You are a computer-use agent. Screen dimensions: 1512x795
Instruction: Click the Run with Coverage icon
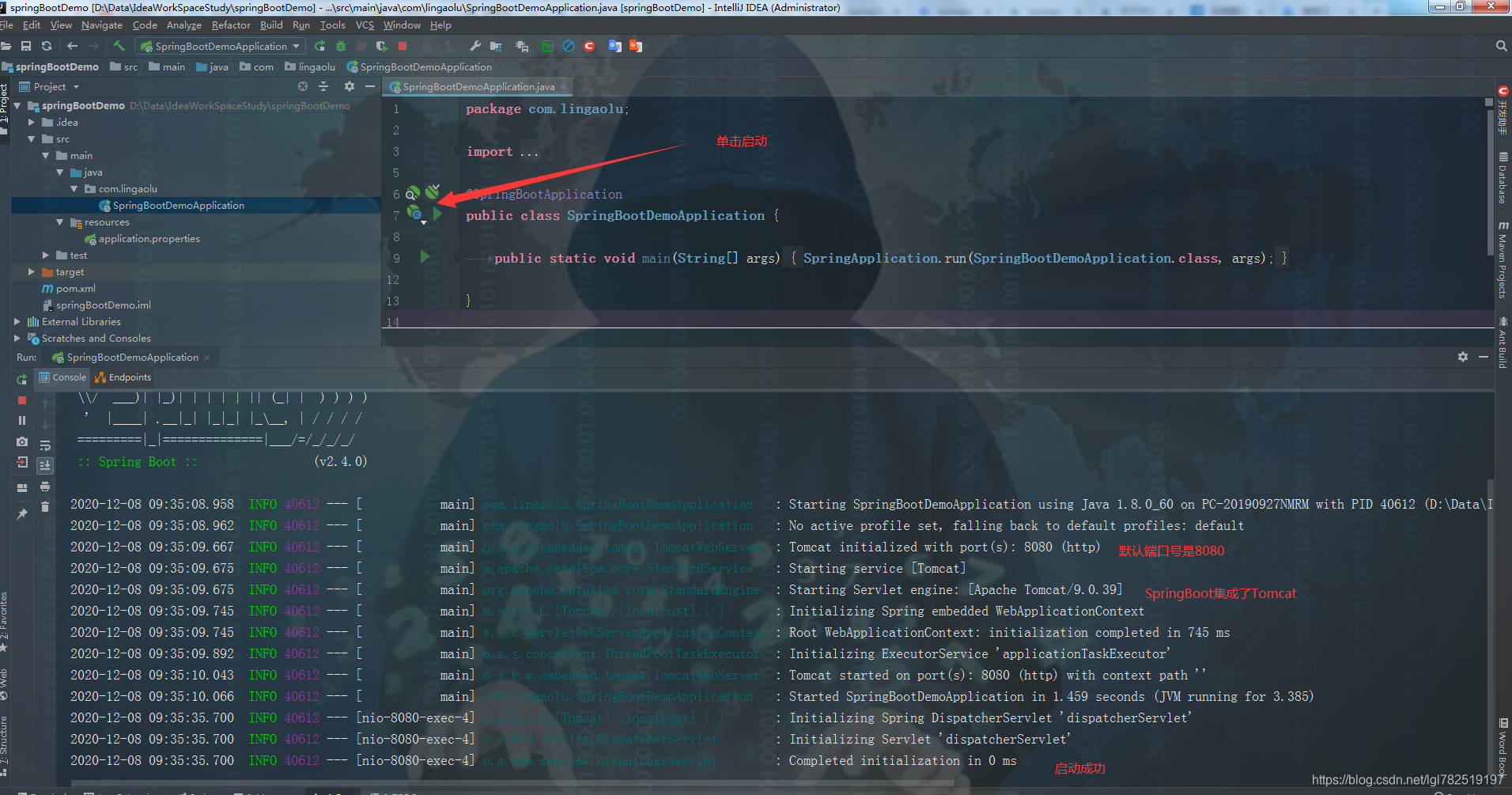click(x=382, y=46)
